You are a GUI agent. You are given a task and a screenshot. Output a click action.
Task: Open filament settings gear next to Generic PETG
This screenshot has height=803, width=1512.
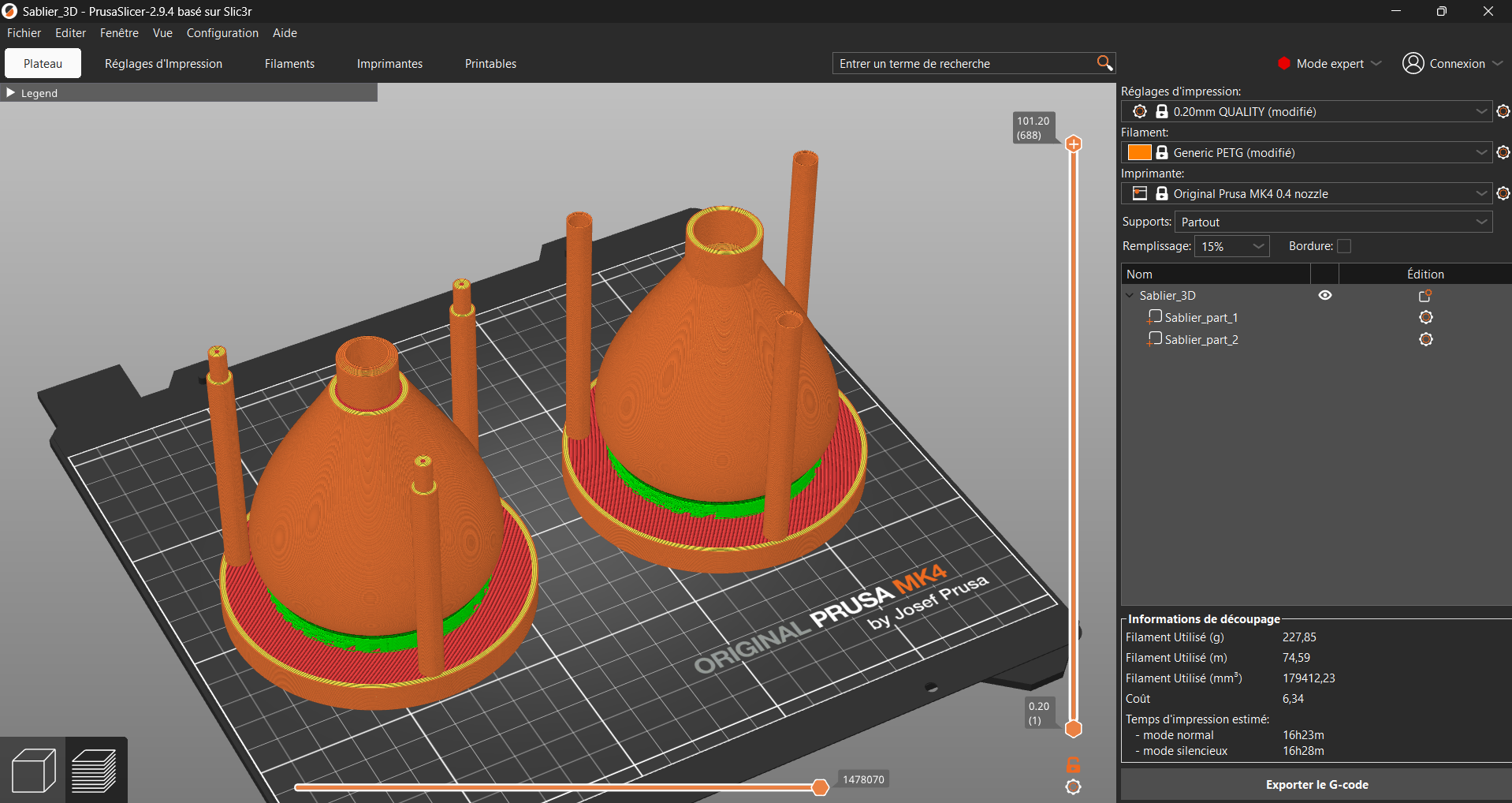coord(1503,153)
